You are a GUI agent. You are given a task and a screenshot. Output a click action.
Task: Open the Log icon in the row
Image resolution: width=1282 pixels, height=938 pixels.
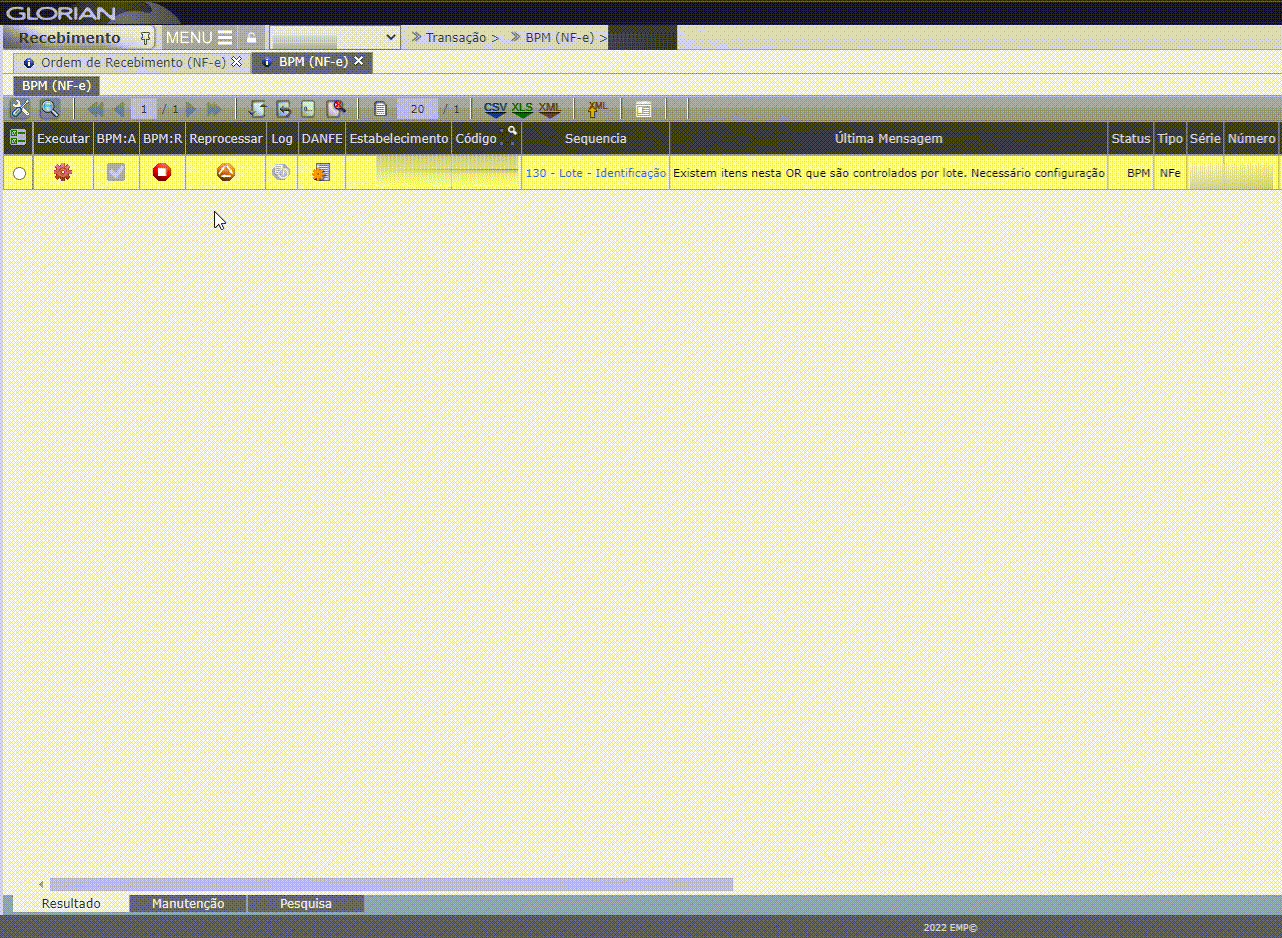click(x=281, y=173)
